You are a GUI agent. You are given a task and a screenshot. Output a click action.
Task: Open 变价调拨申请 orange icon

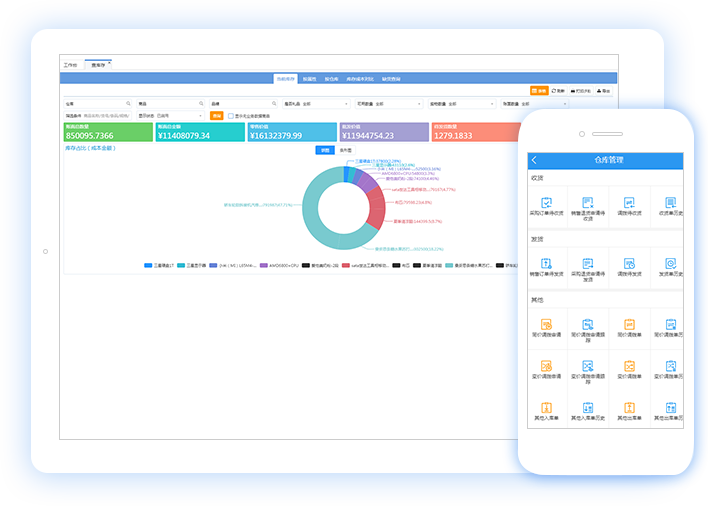click(x=546, y=366)
